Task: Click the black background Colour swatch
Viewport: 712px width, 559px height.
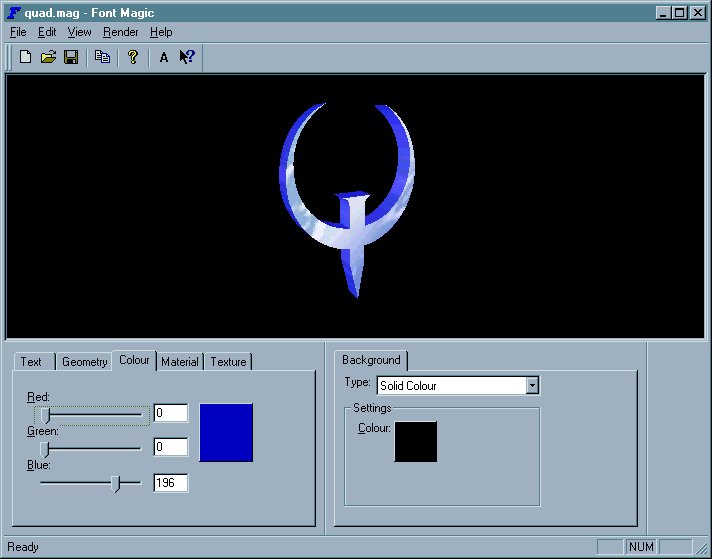Action: pyautogui.click(x=415, y=441)
